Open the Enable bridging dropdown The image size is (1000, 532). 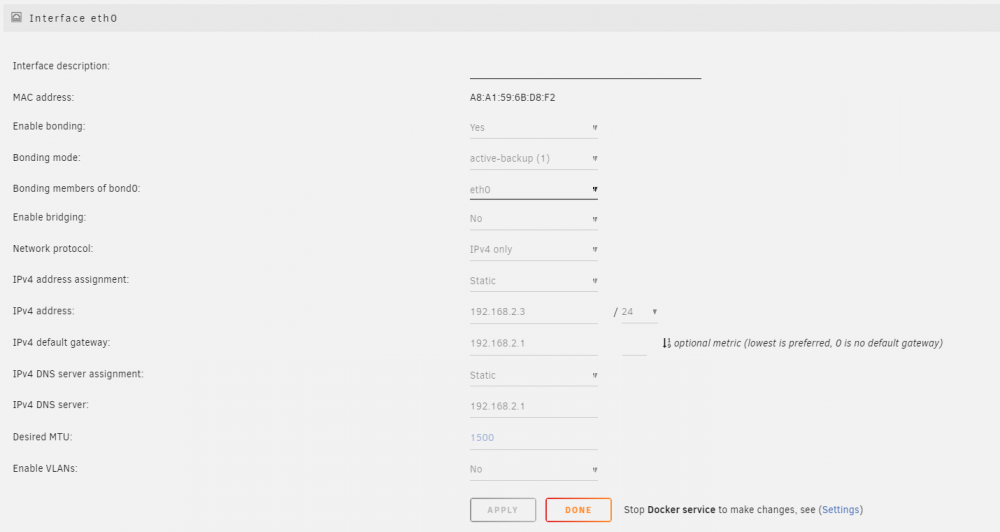point(534,219)
